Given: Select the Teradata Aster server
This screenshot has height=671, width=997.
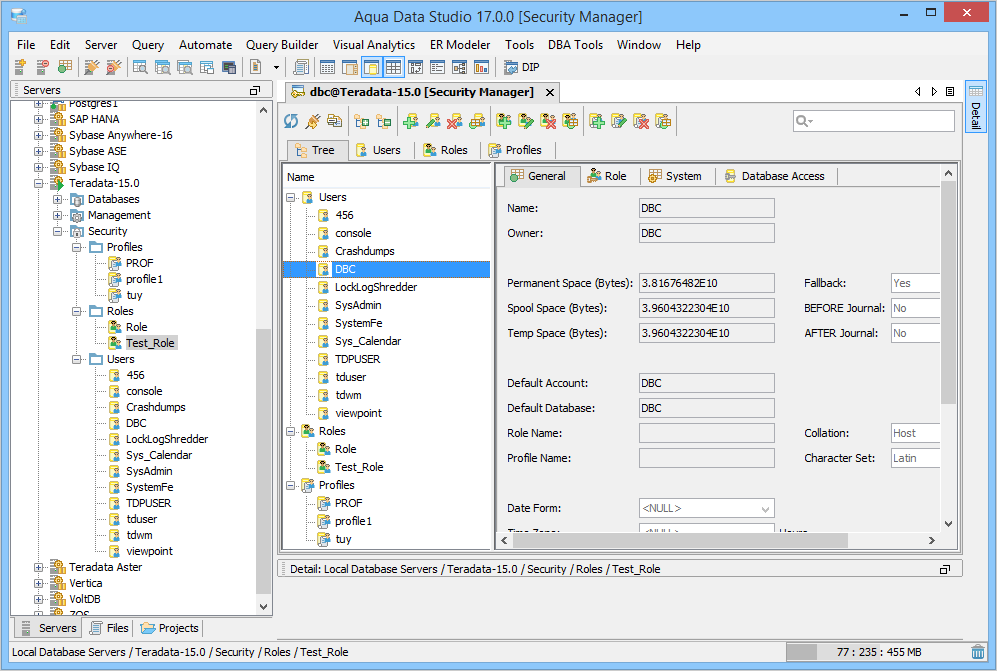Looking at the screenshot, I should coord(106,567).
